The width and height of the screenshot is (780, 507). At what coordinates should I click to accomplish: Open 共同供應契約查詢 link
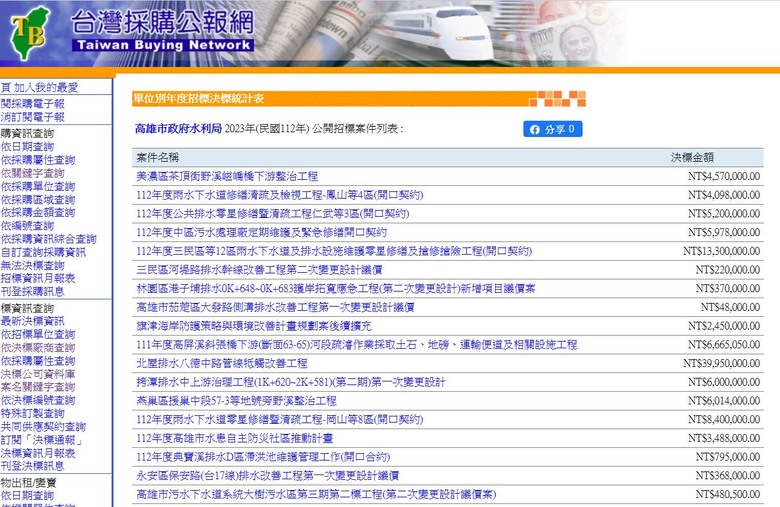[x=43, y=426]
